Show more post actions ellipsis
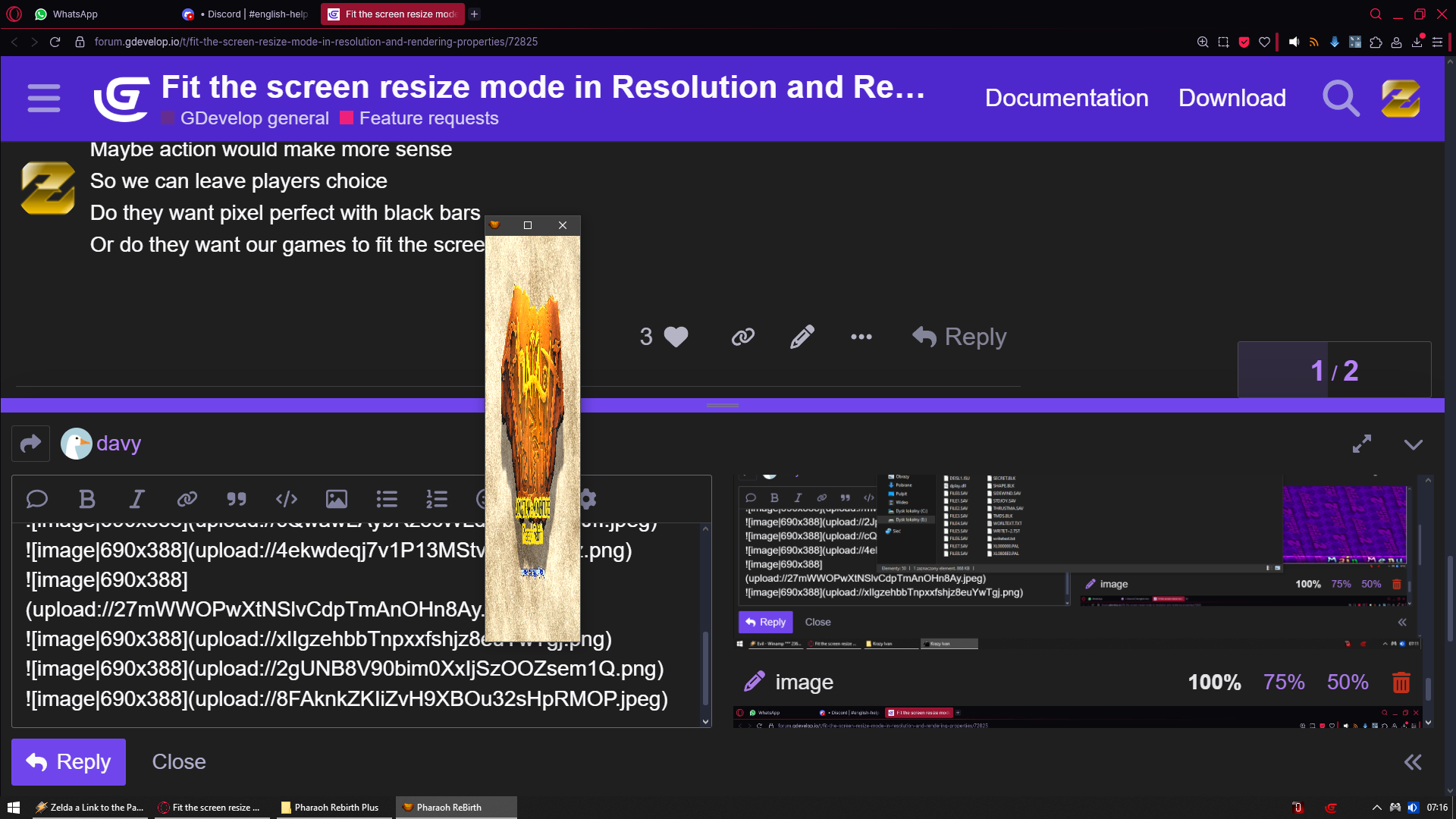 coord(861,337)
